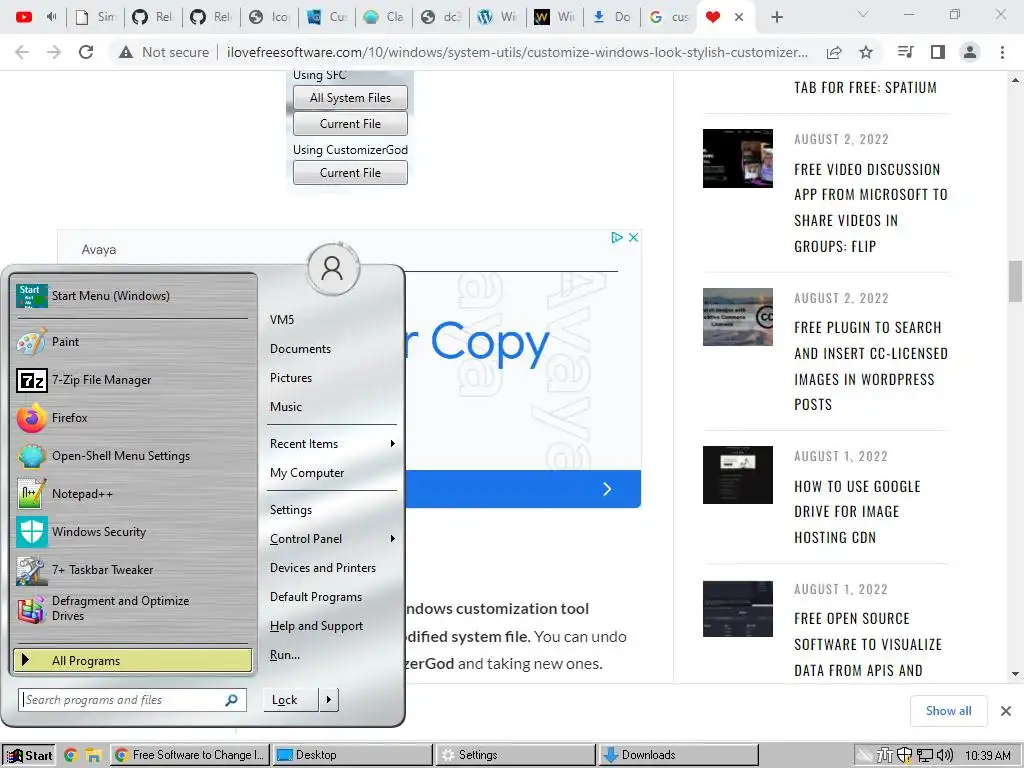Click the Not secure warning icon
Screen dimensions: 1024x768
[126, 52]
